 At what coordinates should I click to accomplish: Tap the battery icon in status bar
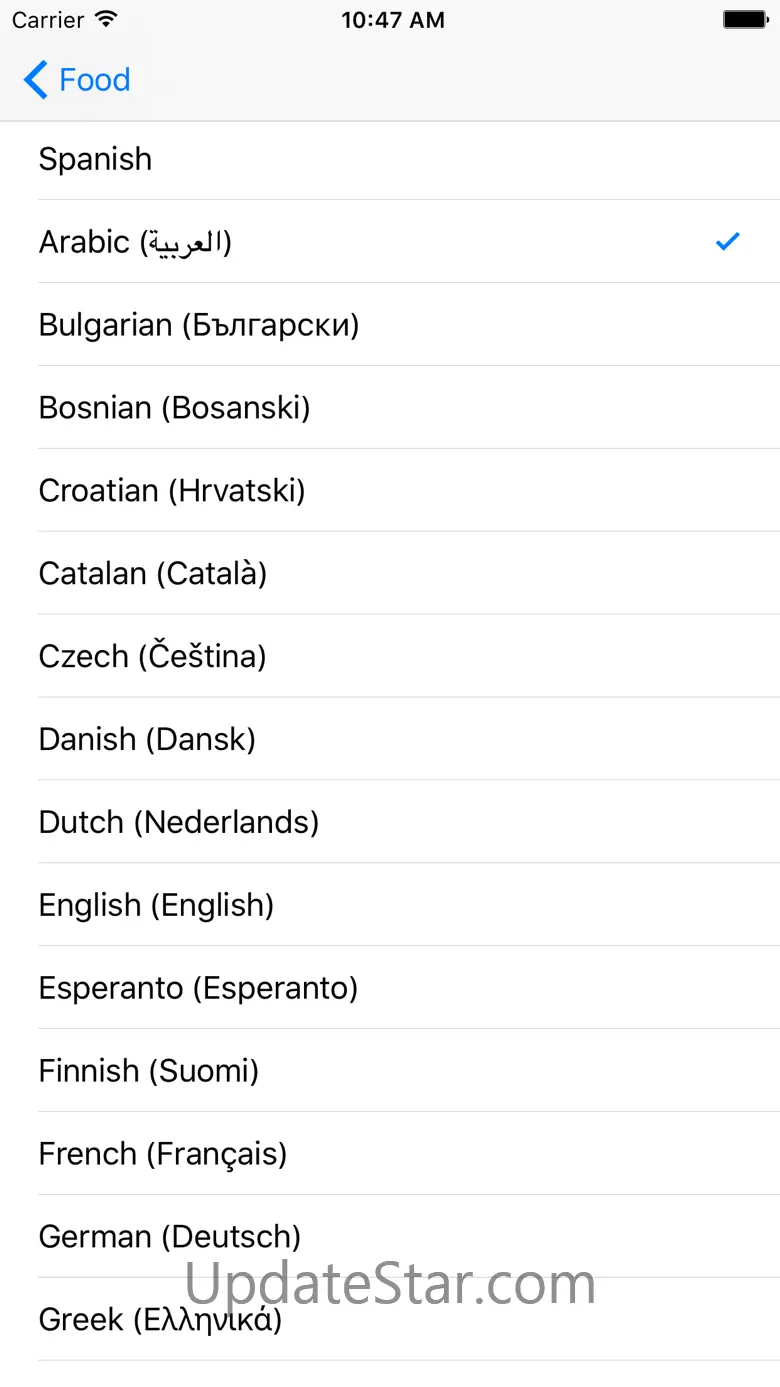744,19
